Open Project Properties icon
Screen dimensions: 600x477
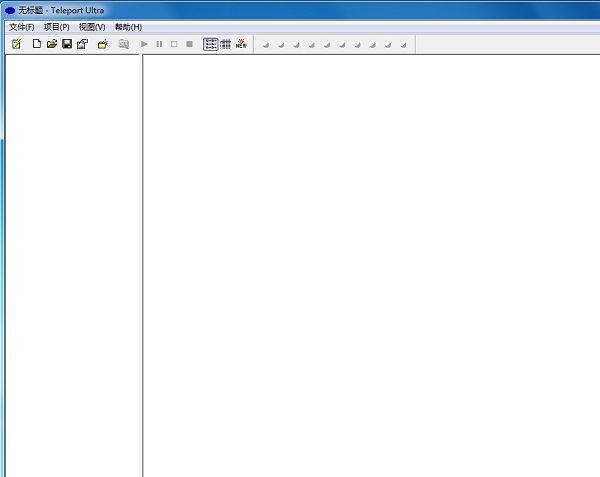pos(82,44)
